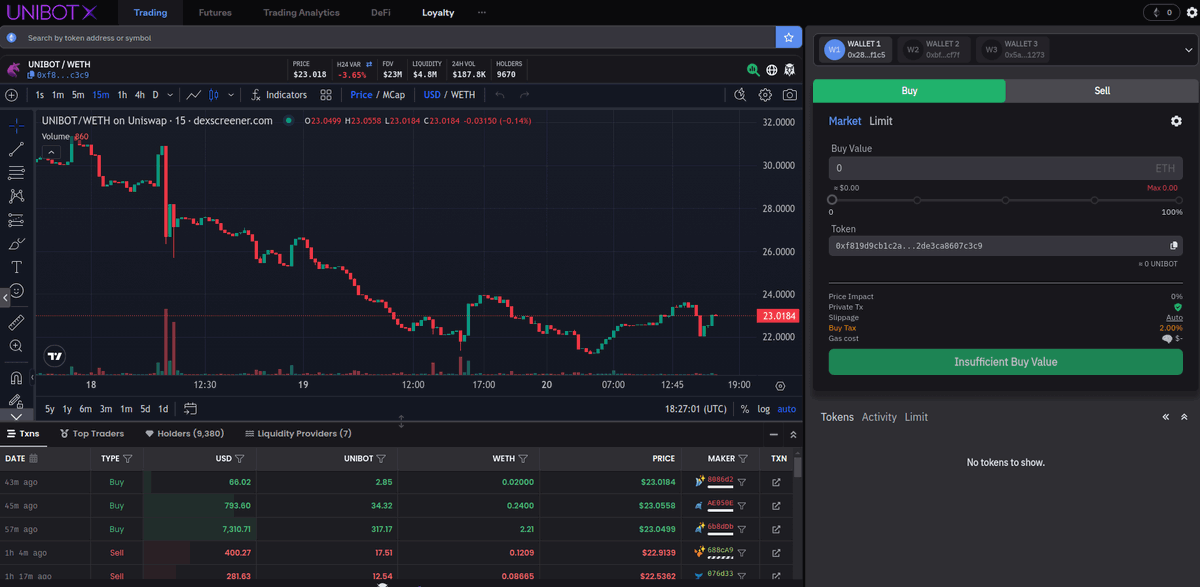1200x587 pixels.
Task: Favorite the token with the star button
Action: [x=789, y=37]
